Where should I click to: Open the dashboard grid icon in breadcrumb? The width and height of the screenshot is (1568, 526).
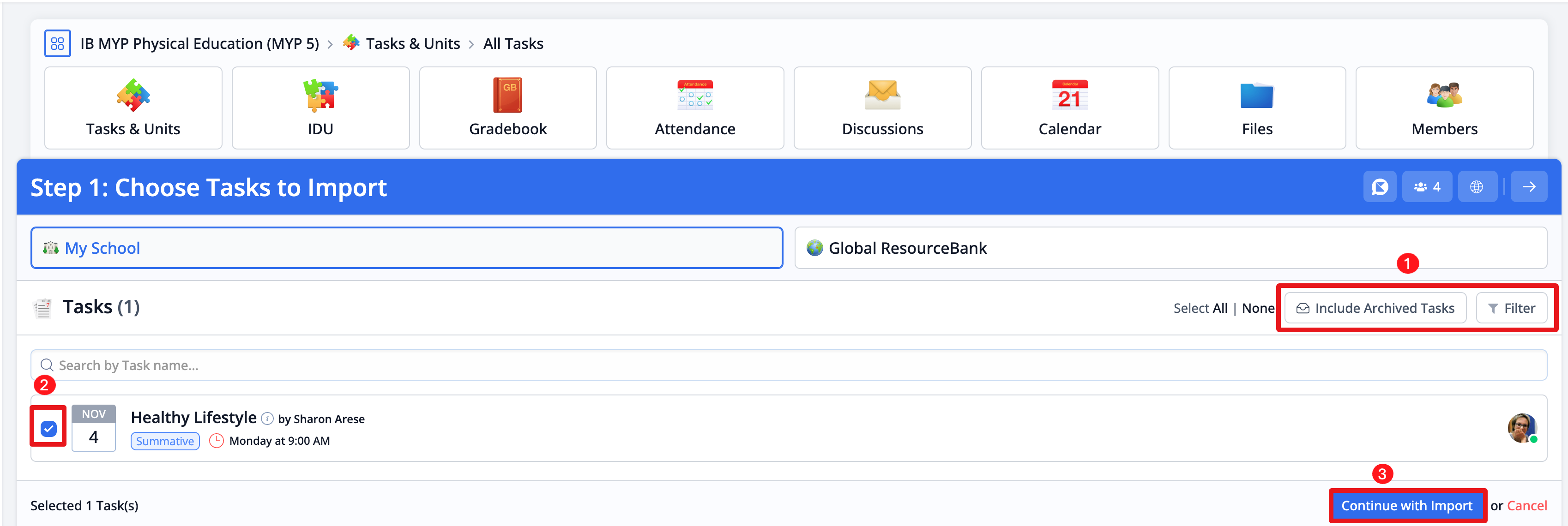57,44
